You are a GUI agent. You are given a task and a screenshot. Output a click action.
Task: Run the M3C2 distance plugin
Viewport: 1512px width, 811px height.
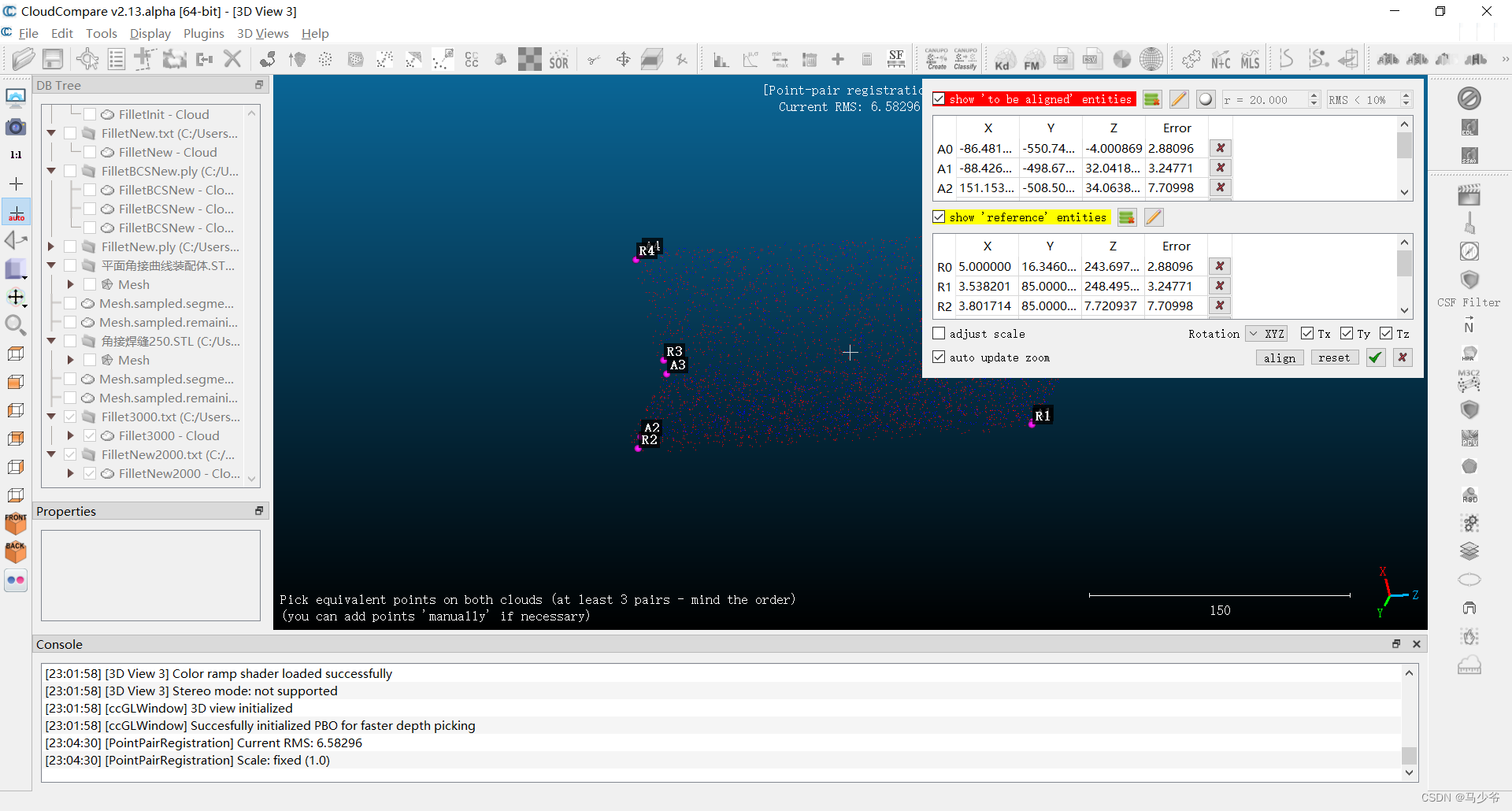pyautogui.click(x=1469, y=381)
